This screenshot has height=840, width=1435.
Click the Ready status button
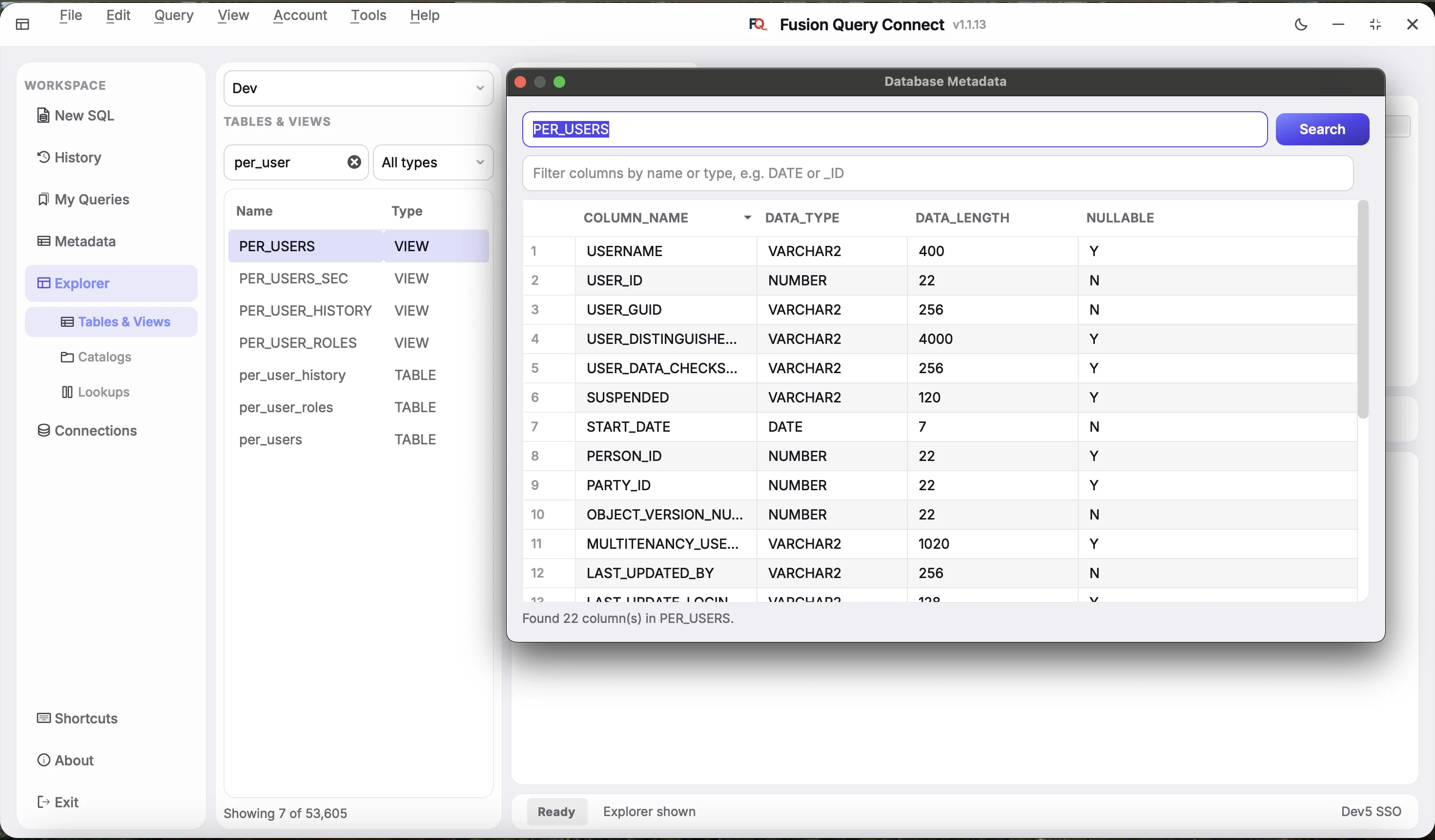click(556, 812)
